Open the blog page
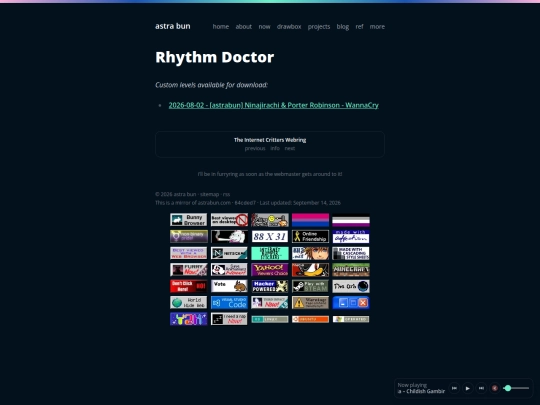The image size is (540, 405). 343,27
